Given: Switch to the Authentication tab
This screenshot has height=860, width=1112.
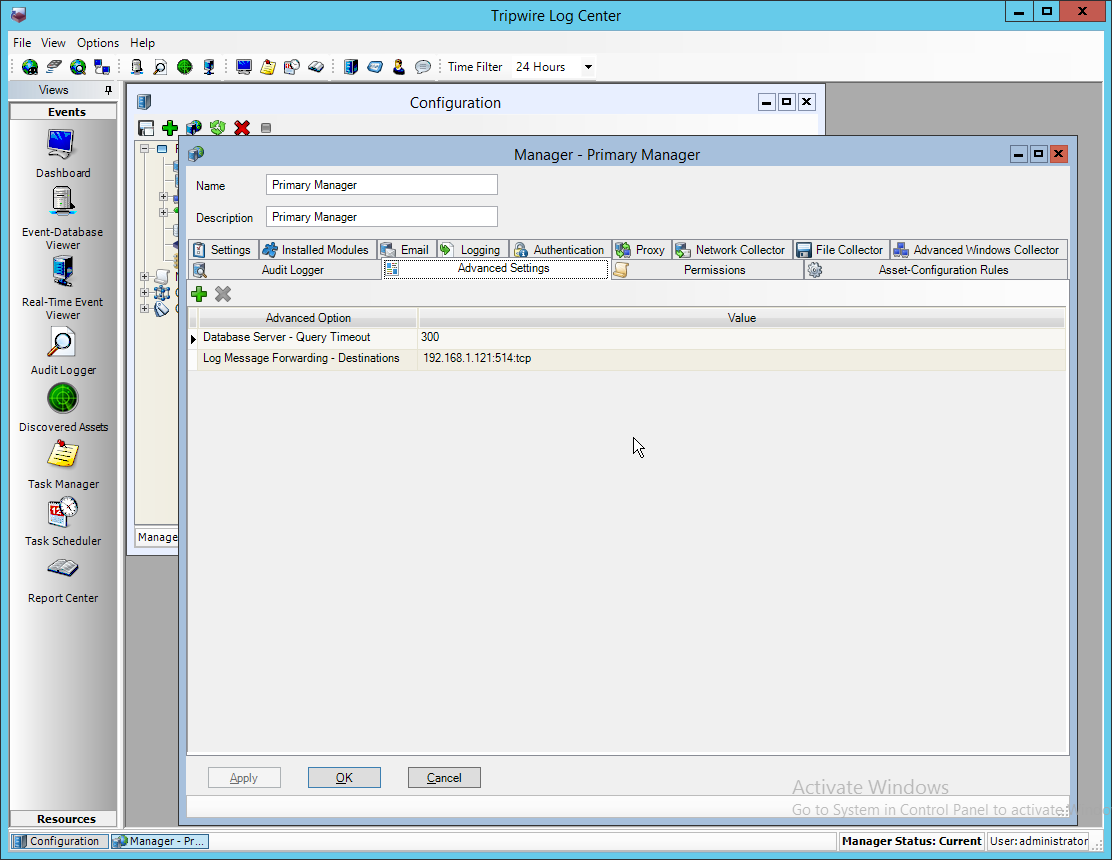Looking at the screenshot, I should (560, 250).
